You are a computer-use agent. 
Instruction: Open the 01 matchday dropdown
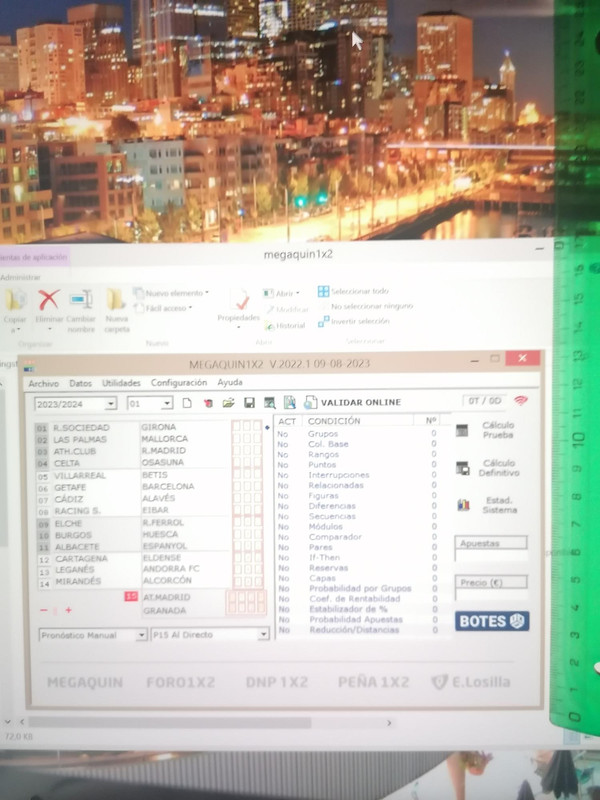[x=166, y=404]
